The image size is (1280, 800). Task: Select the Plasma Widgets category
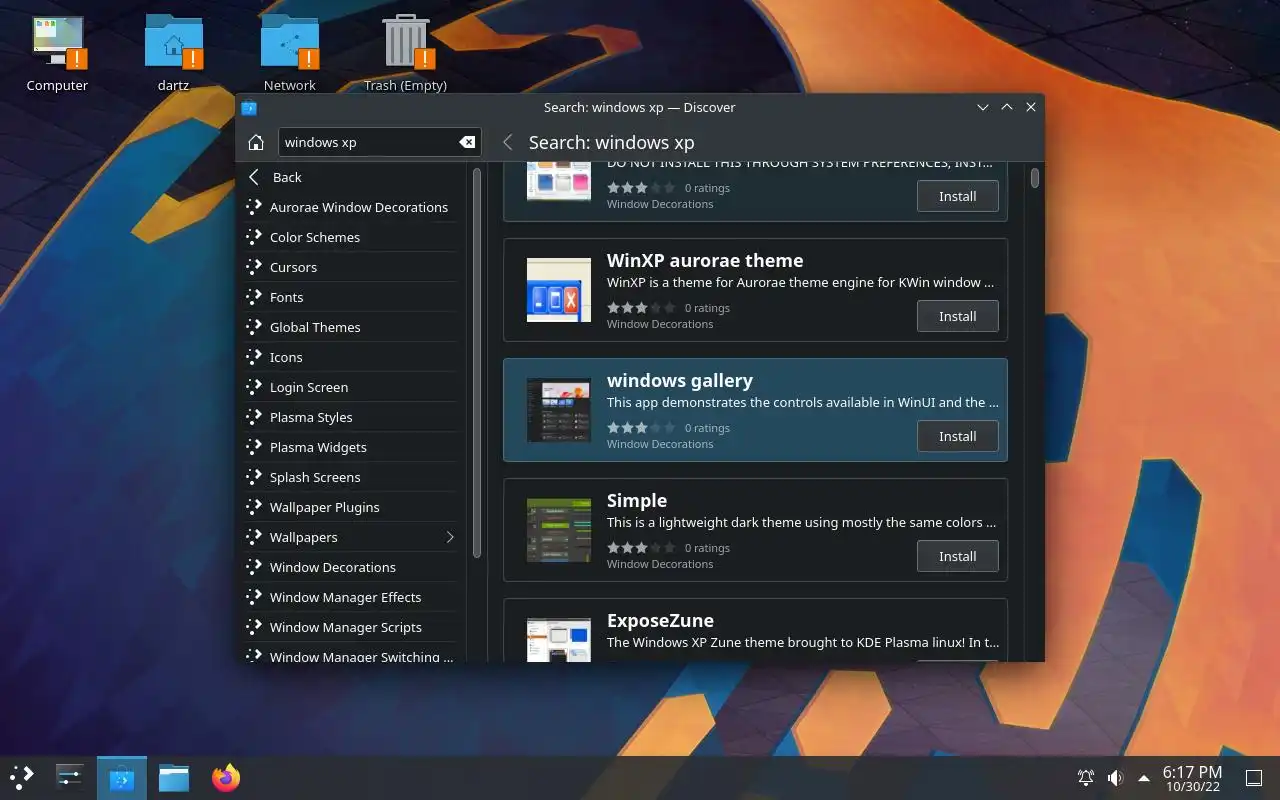point(351,447)
